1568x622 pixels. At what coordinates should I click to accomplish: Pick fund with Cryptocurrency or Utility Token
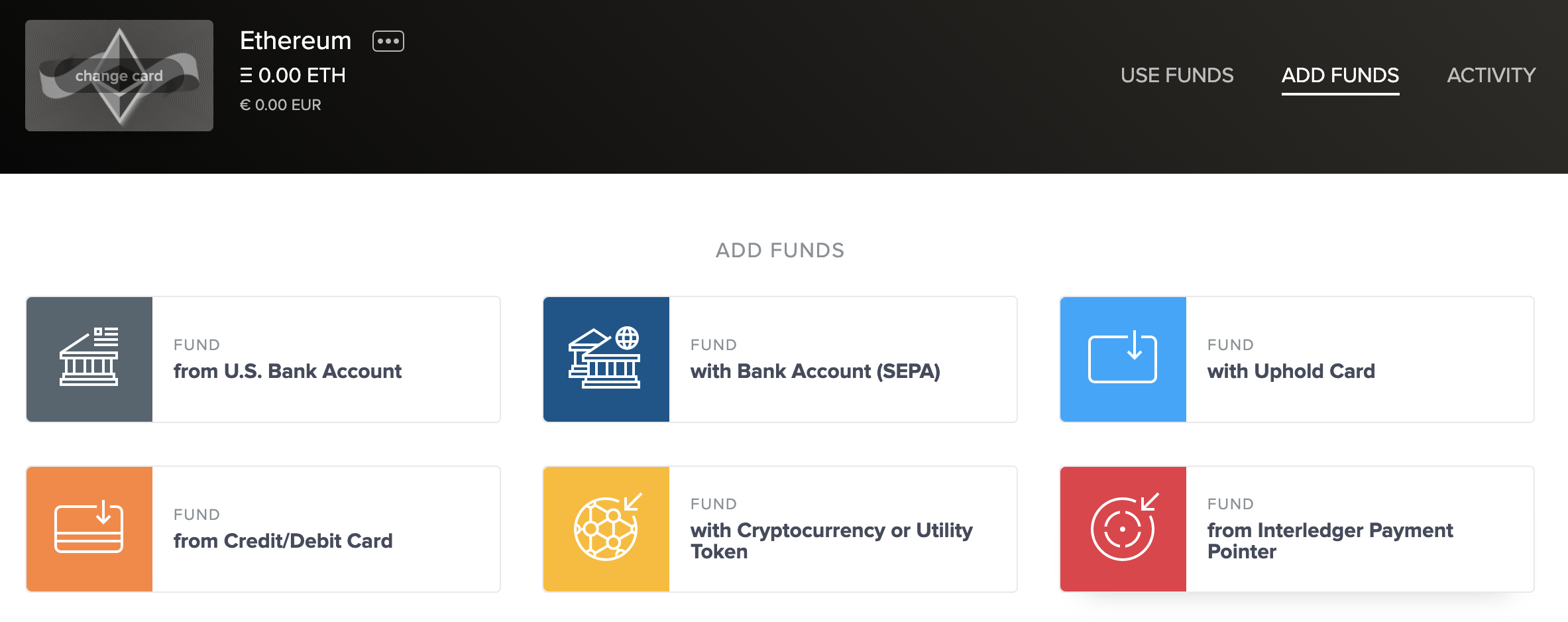coord(831,540)
